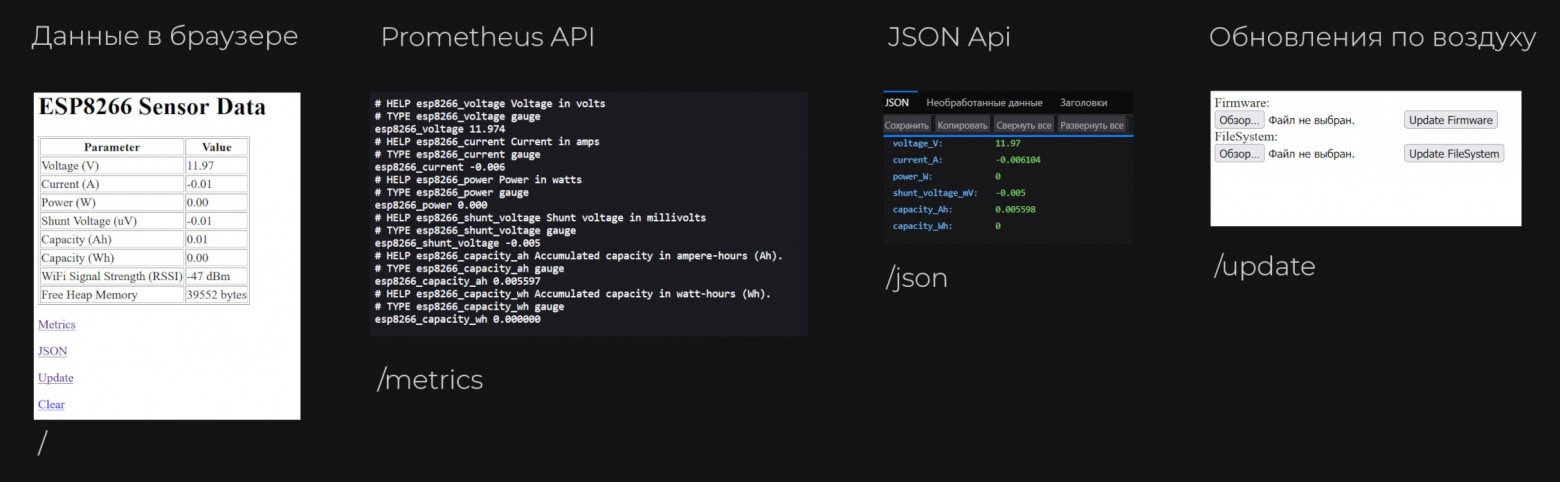The height and width of the screenshot is (482, 1560).
Task: Click Обзор button for Firmware file
Action: [x=1239, y=120]
